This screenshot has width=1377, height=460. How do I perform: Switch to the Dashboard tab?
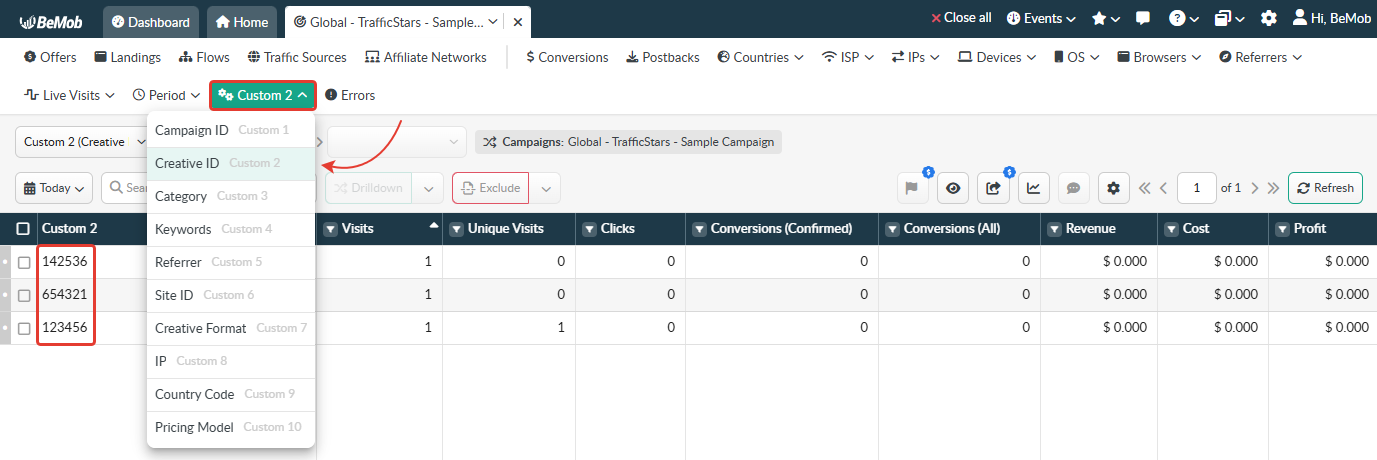[x=151, y=21]
